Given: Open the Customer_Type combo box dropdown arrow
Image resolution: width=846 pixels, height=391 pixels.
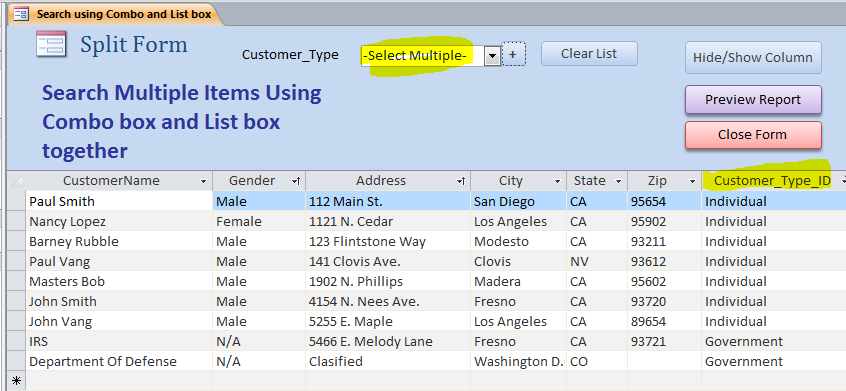Looking at the screenshot, I should click(x=492, y=55).
